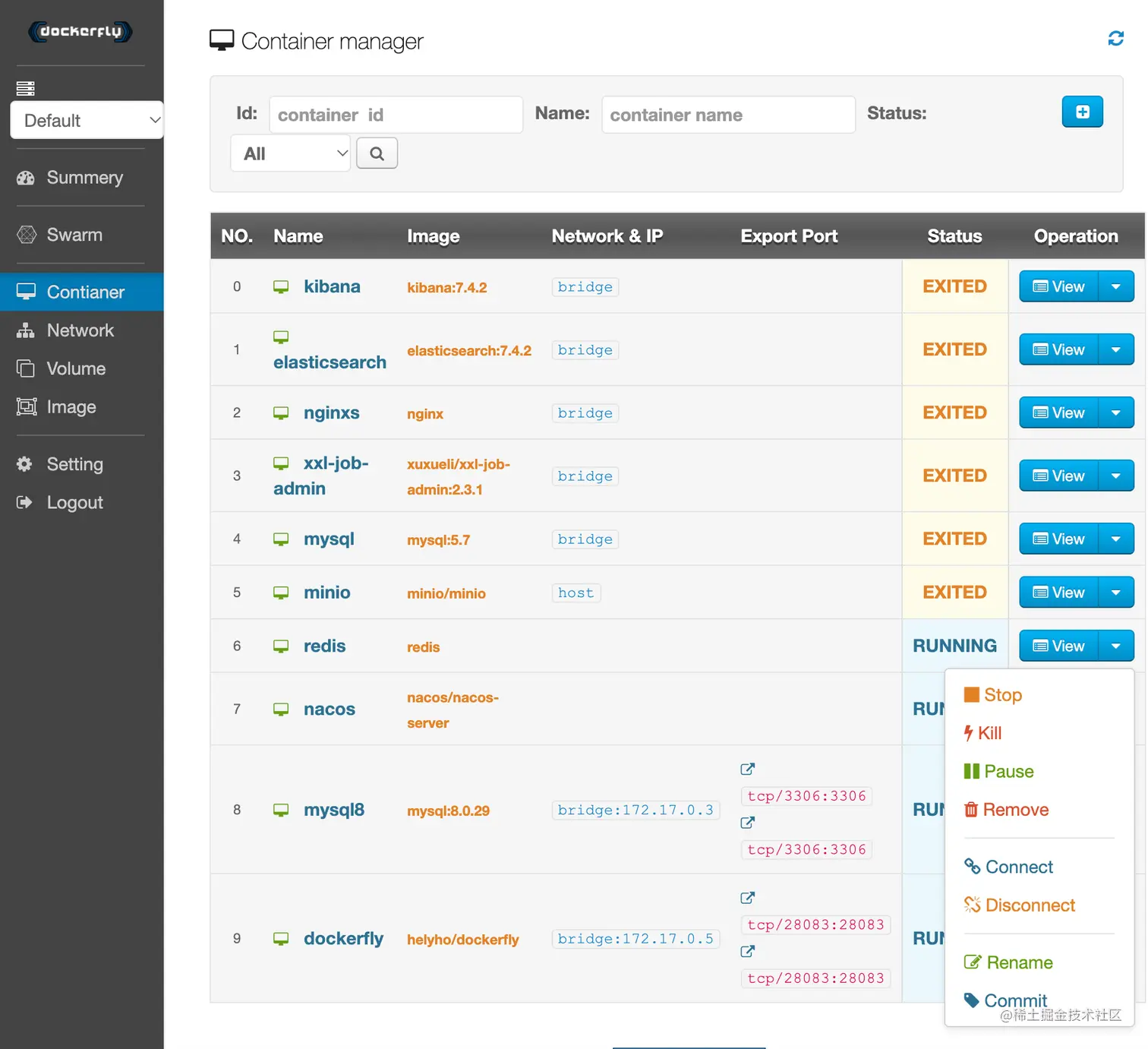Choose Stop in the dropdown menu
The image size is (1148, 1049).
[993, 695]
